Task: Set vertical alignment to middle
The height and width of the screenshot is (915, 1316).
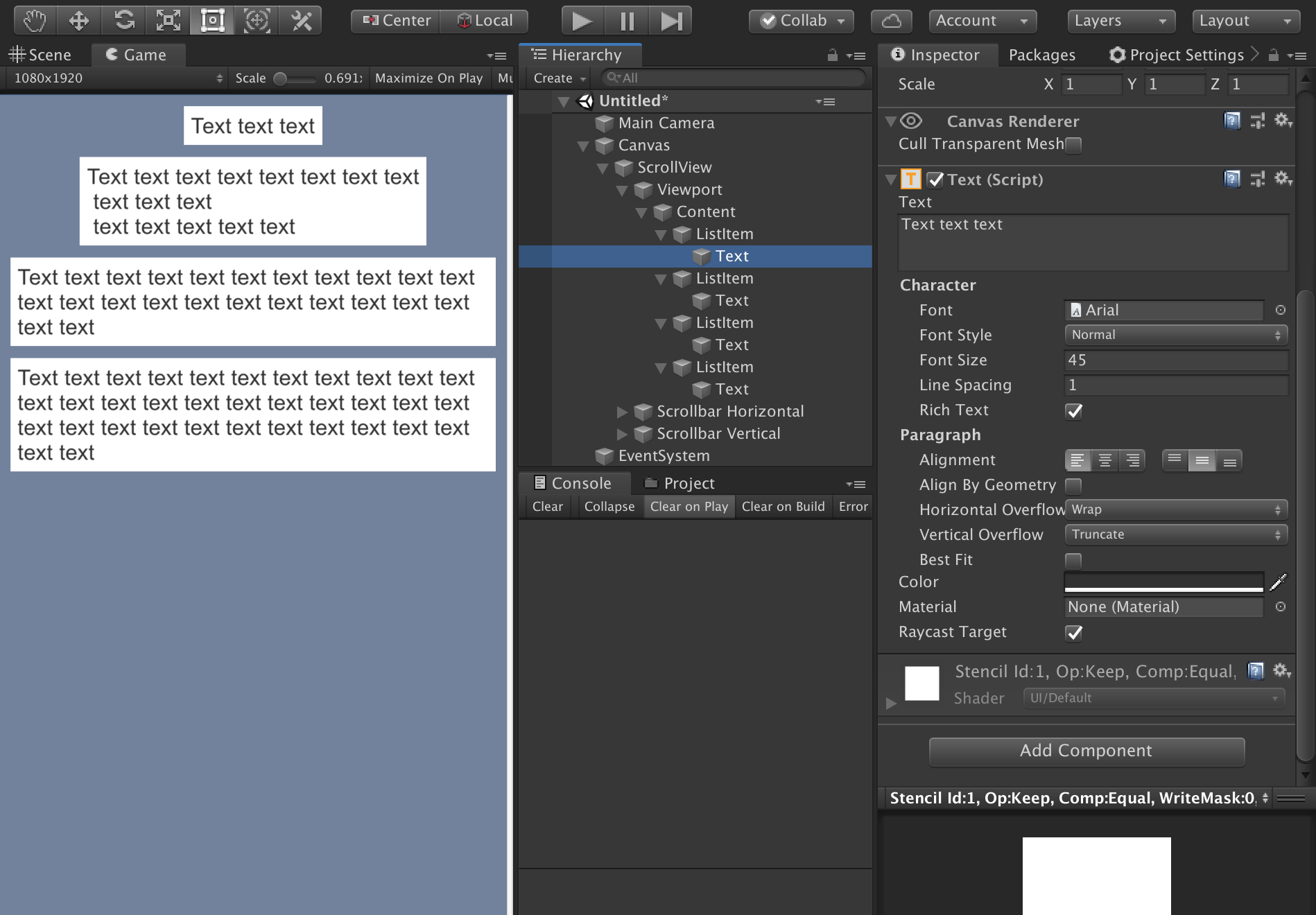Action: (1202, 460)
